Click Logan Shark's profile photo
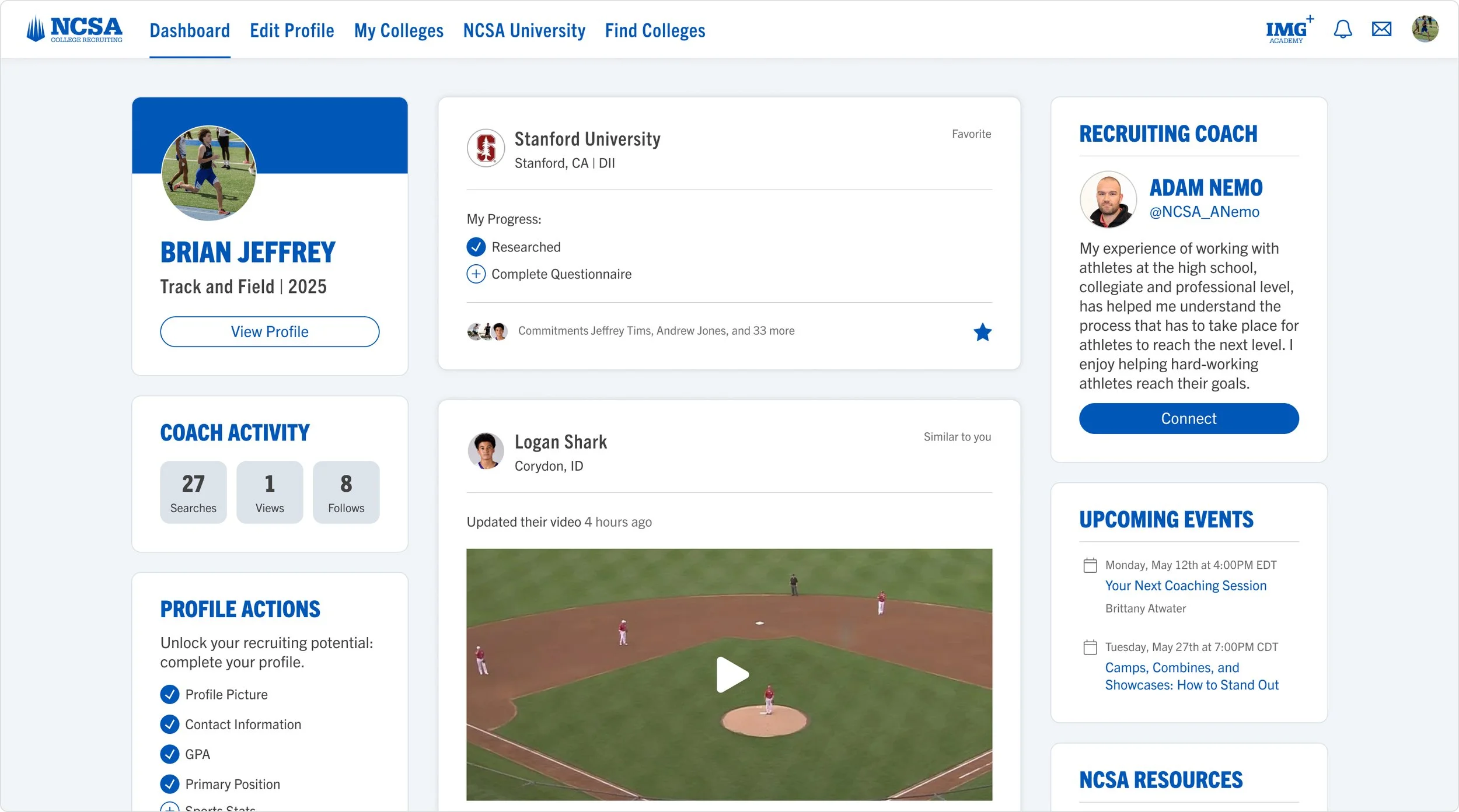The width and height of the screenshot is (1459, 812). tap(486, 451)
